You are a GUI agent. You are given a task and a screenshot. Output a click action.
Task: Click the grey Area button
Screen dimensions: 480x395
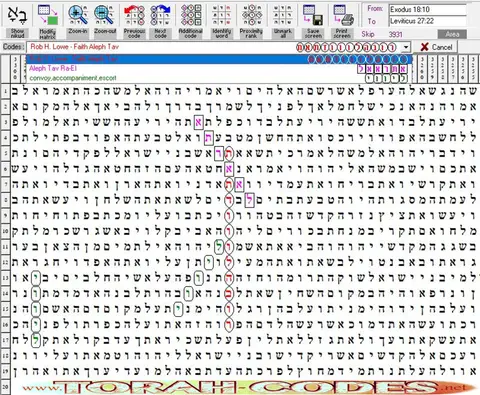(x=452, y=34)
